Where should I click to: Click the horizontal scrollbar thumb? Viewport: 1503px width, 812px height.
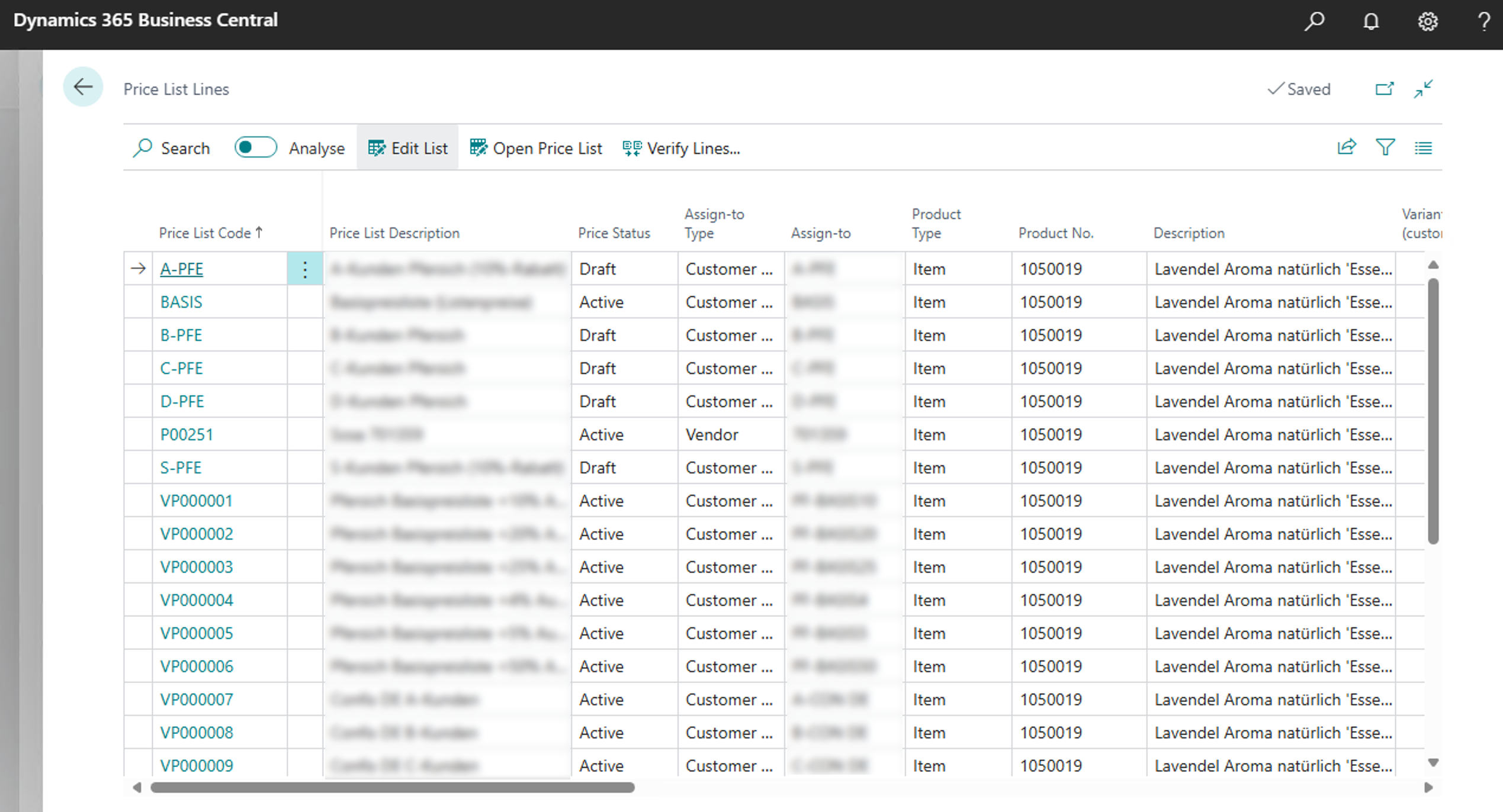[393, 788]
